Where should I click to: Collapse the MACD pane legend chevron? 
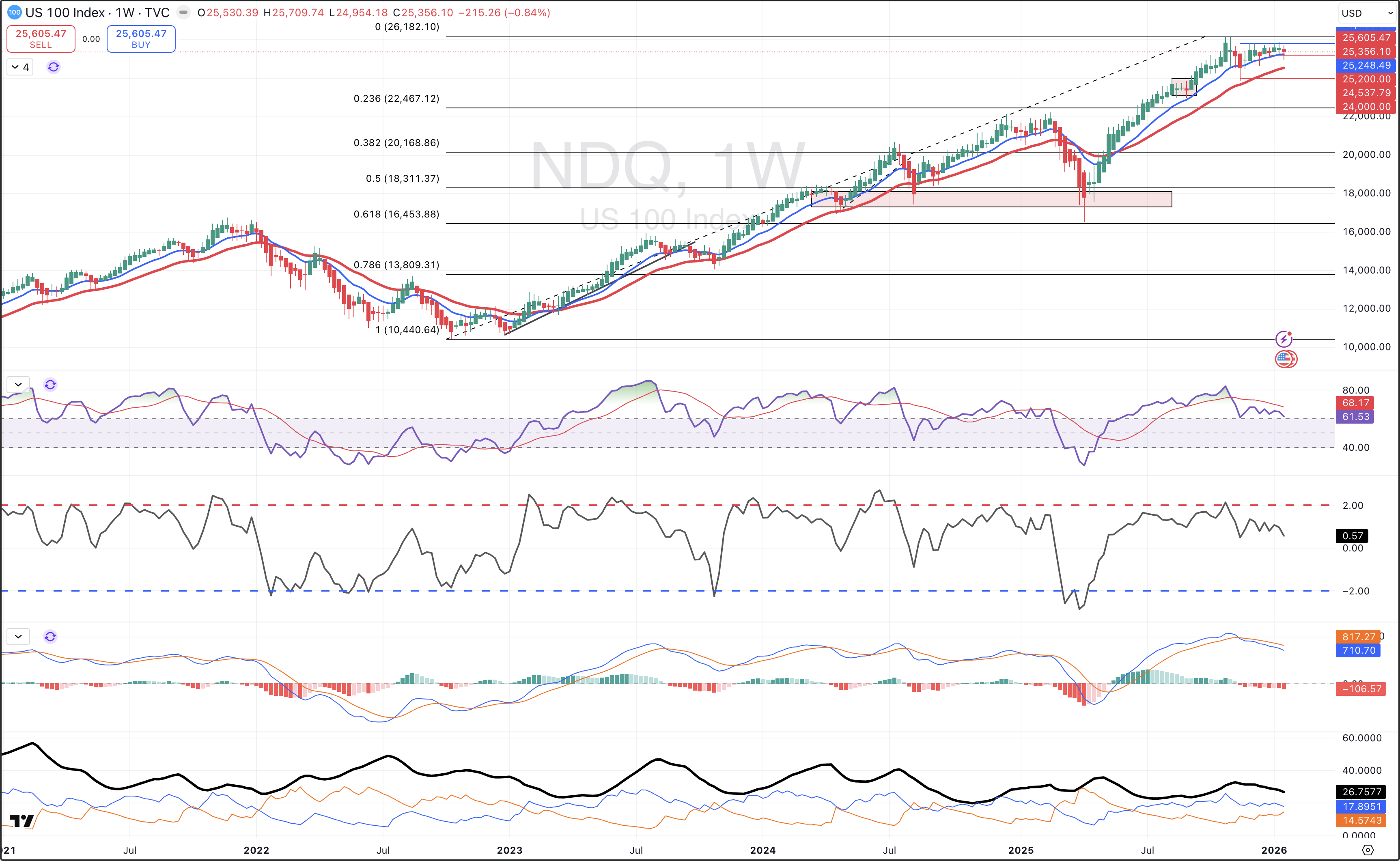coord(18,637)
